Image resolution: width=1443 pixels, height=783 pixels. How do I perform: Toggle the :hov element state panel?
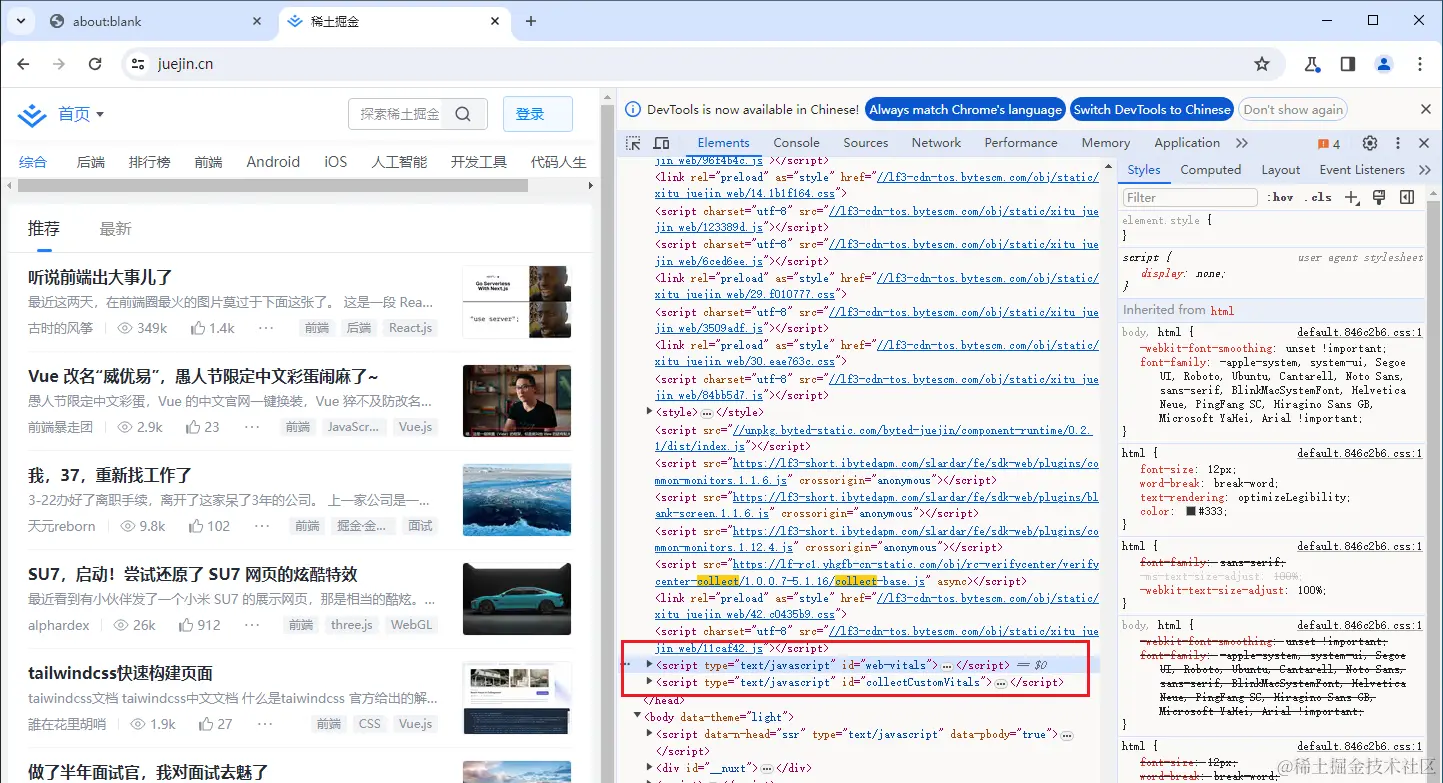point(1282,197)
